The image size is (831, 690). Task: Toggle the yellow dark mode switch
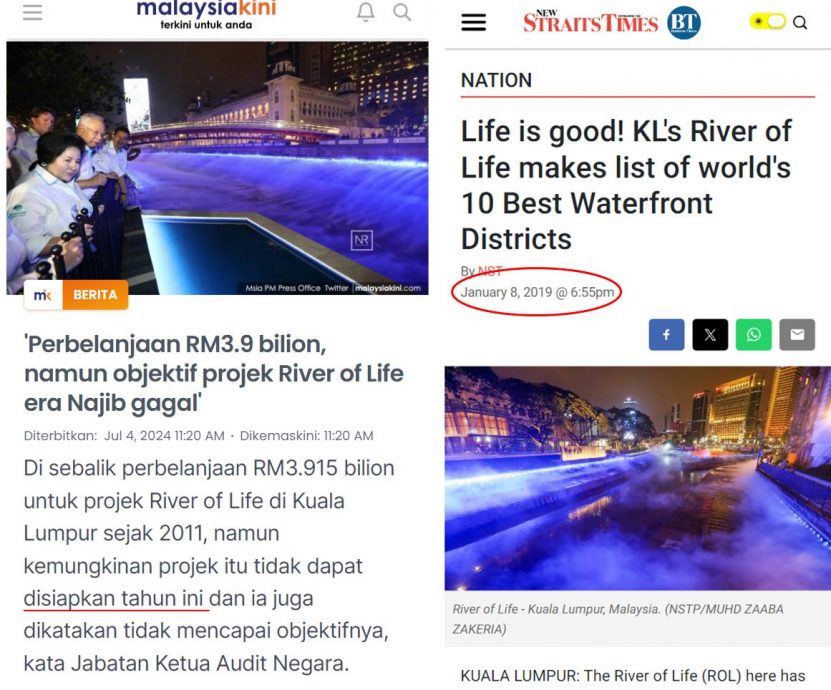[x=767, y=22]
